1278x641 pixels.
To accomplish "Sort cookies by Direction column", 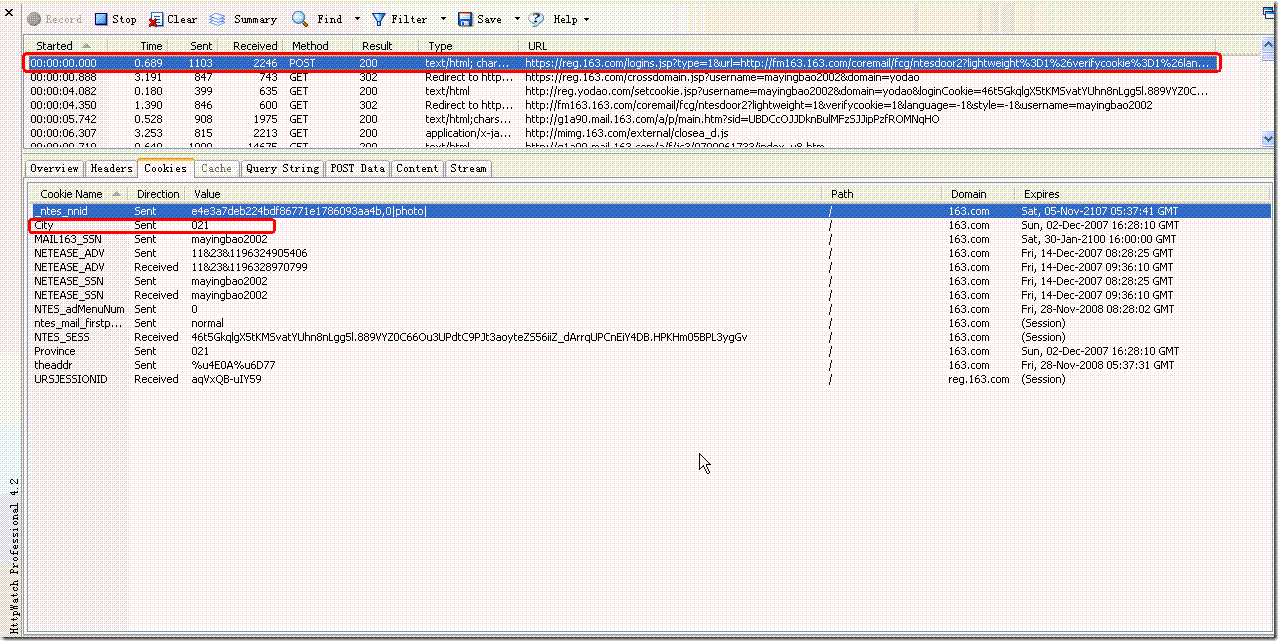I will [x=157, y=194].
